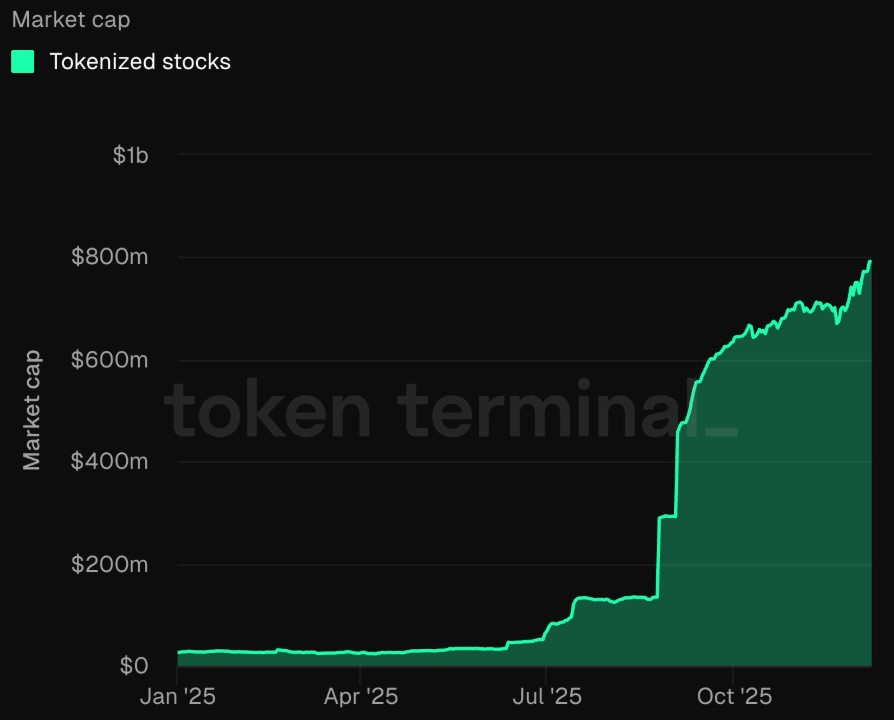Click the $800m y-axis label
The image size is (894, 720).
point(109,257)
